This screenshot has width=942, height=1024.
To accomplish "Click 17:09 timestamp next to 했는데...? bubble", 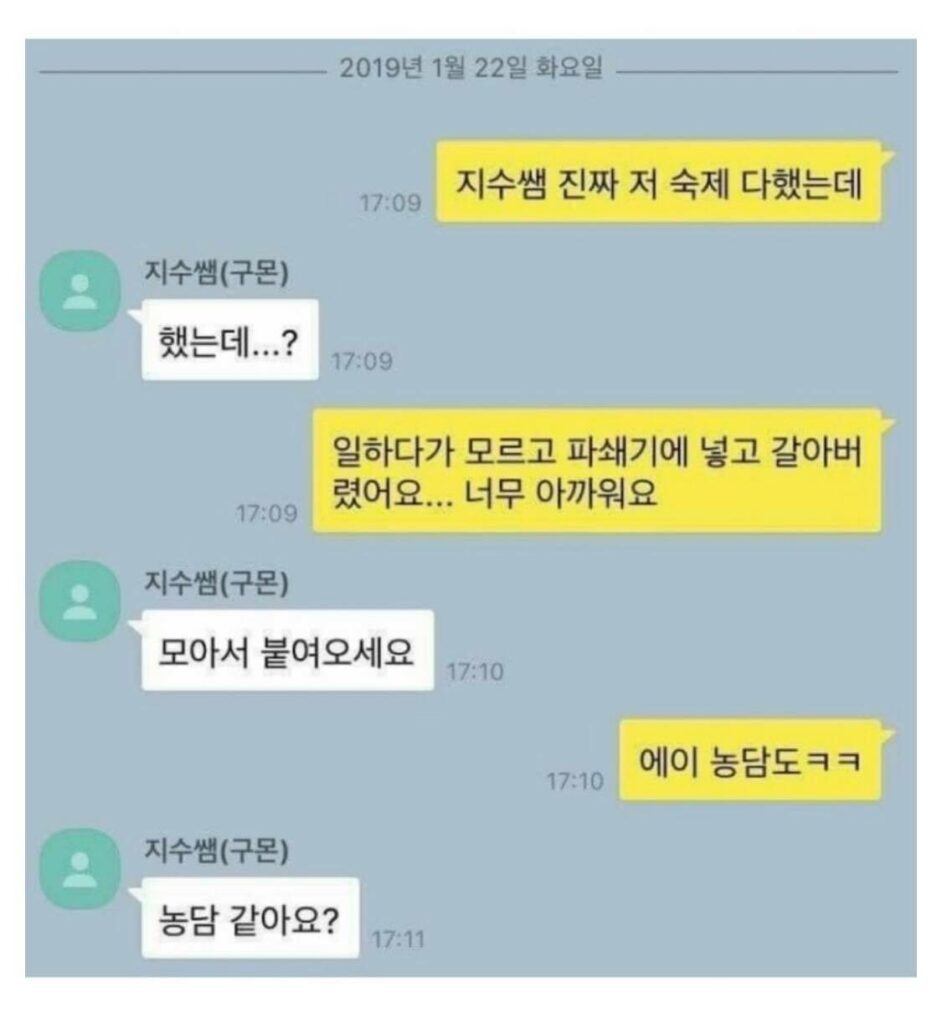I will (x=362, y=361).
